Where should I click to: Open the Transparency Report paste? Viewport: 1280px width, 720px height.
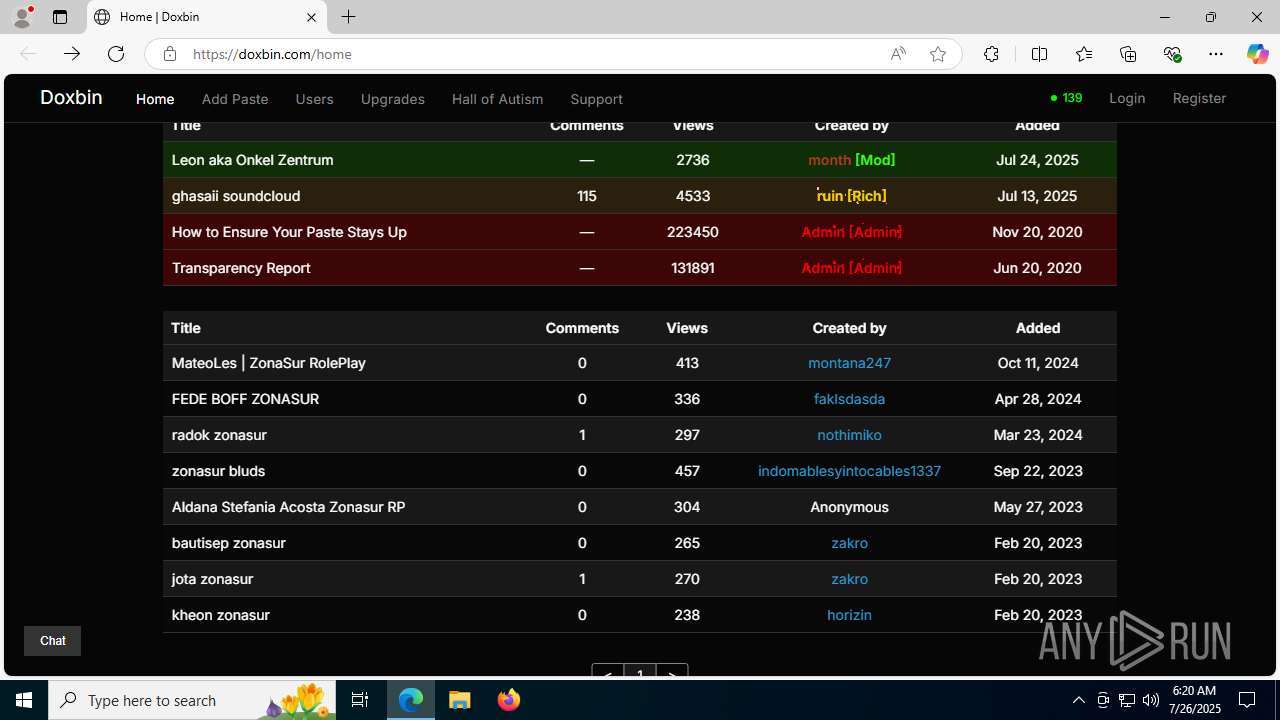pos(241,268)
